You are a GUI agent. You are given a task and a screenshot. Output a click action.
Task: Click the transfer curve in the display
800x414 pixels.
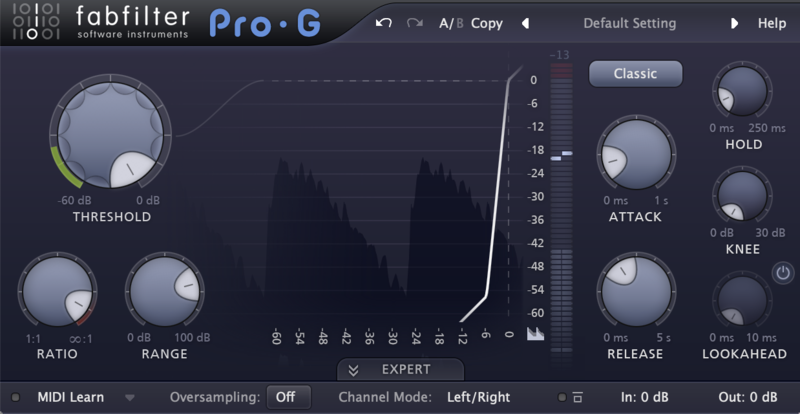(x=495, y=204)
